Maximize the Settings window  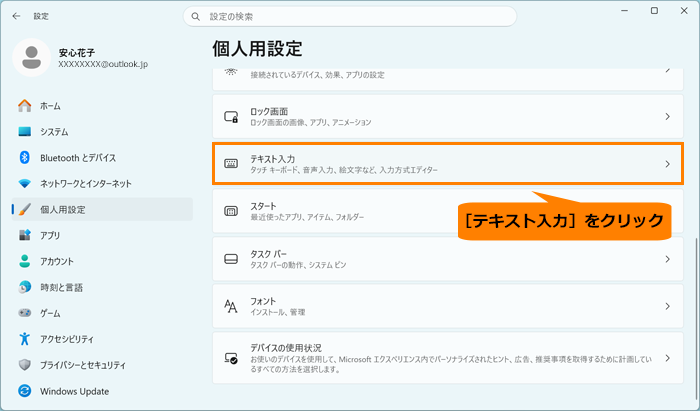coord(654,11)
